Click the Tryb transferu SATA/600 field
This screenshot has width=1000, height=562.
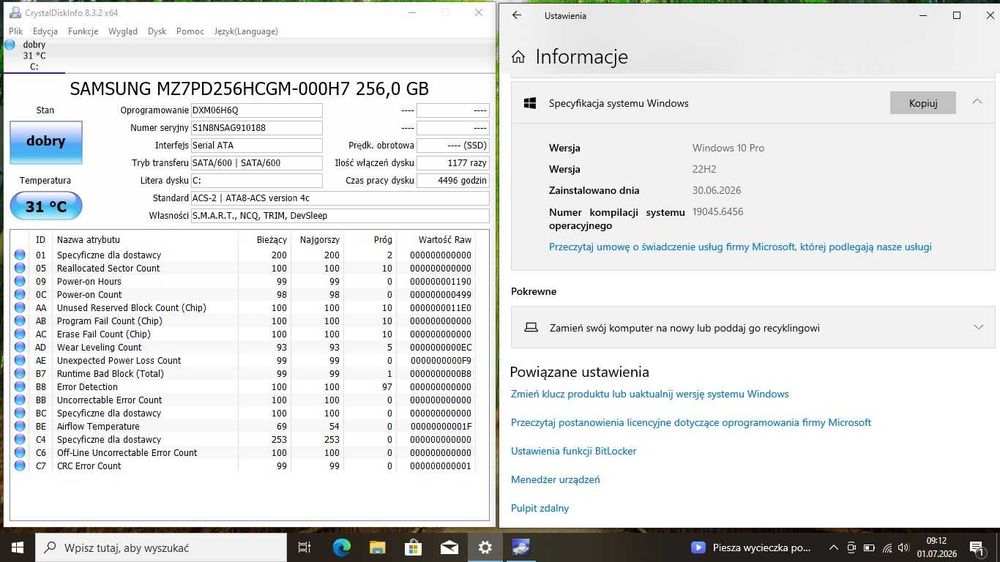pyautogui.click(x=256, y=163)
